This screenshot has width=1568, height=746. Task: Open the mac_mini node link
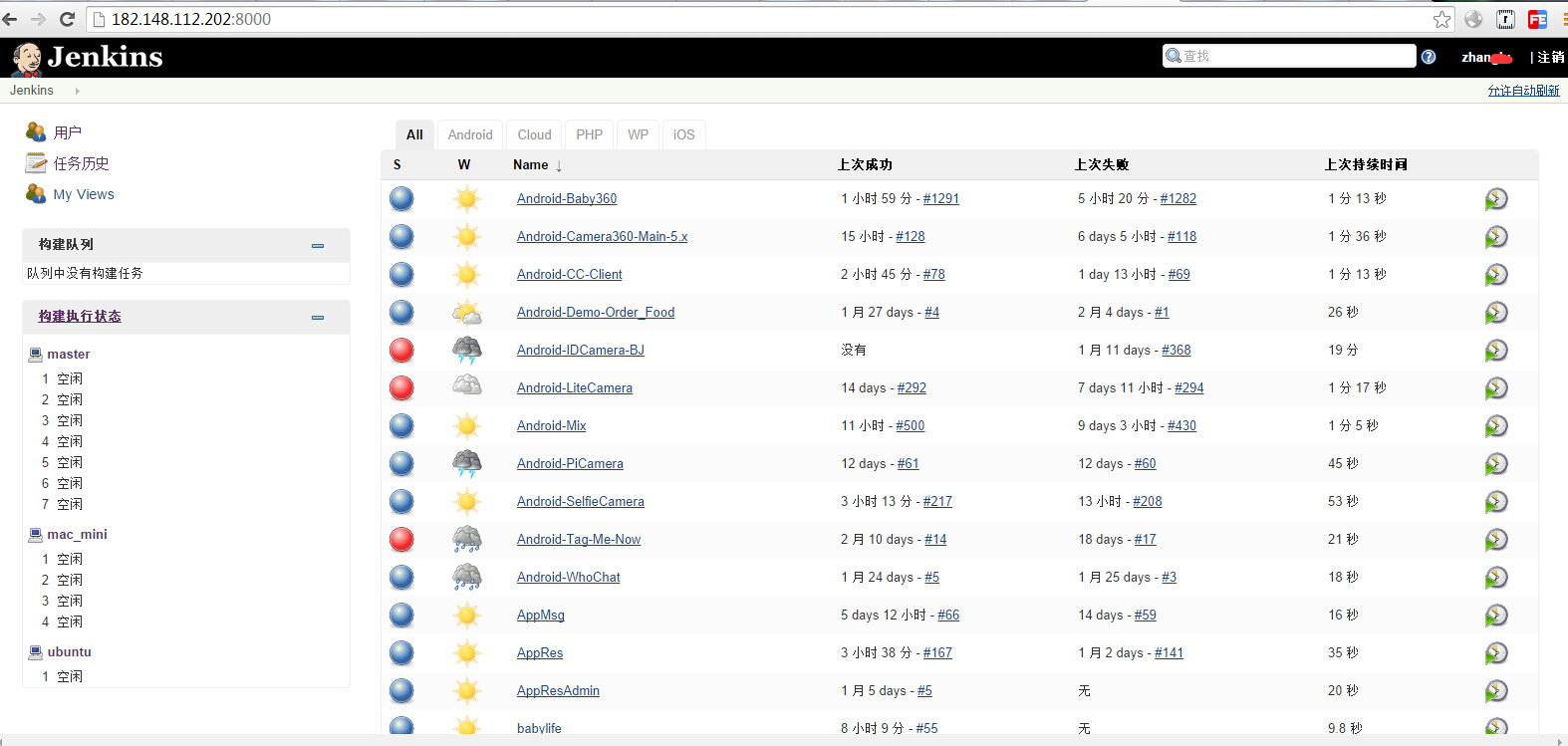(77, 535)
